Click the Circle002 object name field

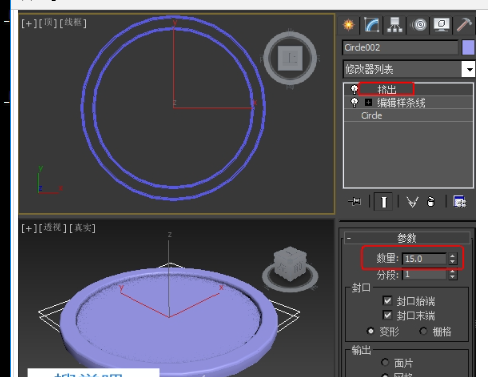(x=400, y=48)
